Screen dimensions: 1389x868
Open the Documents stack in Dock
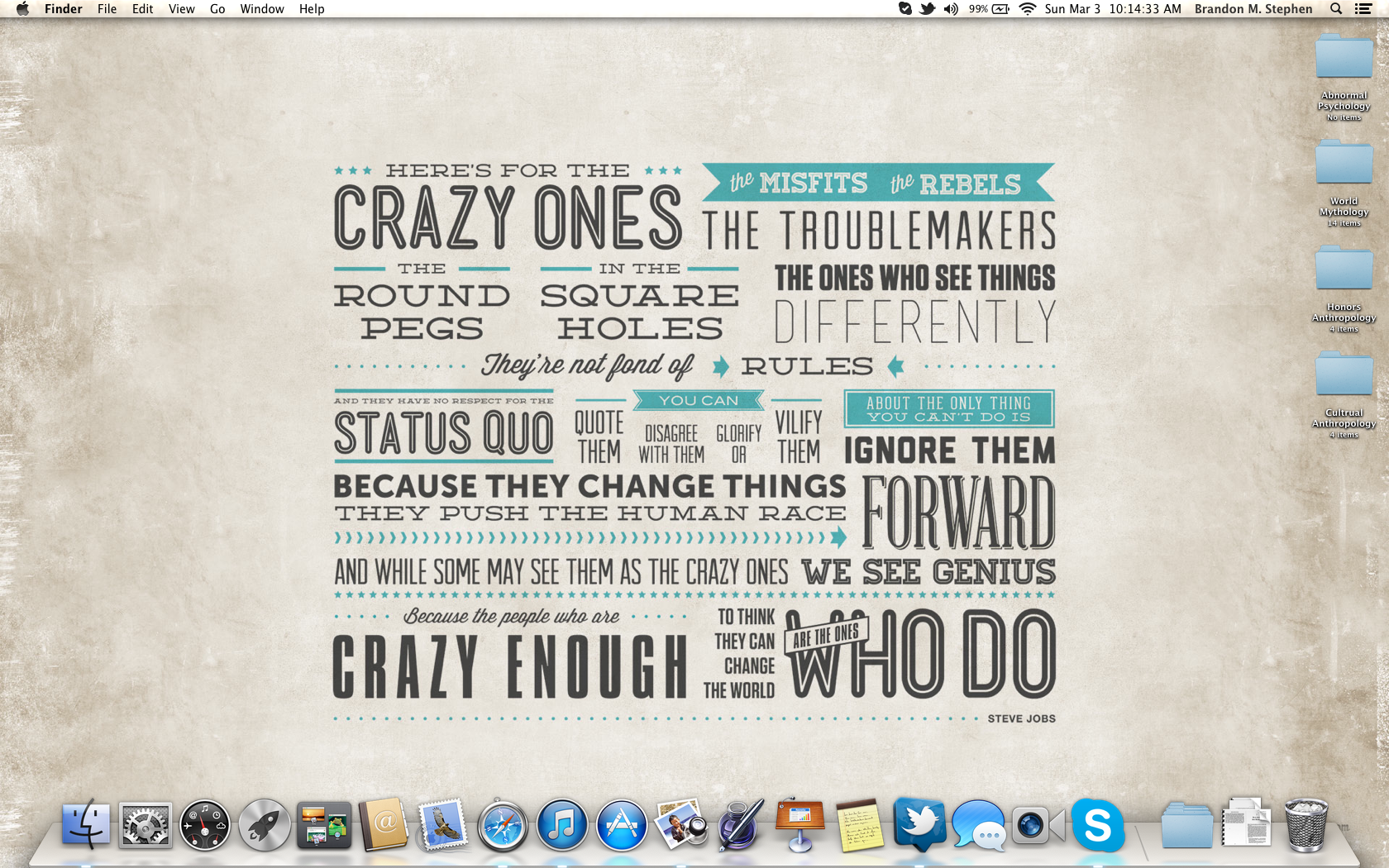pyautogui.click(x=1247, y=822)
